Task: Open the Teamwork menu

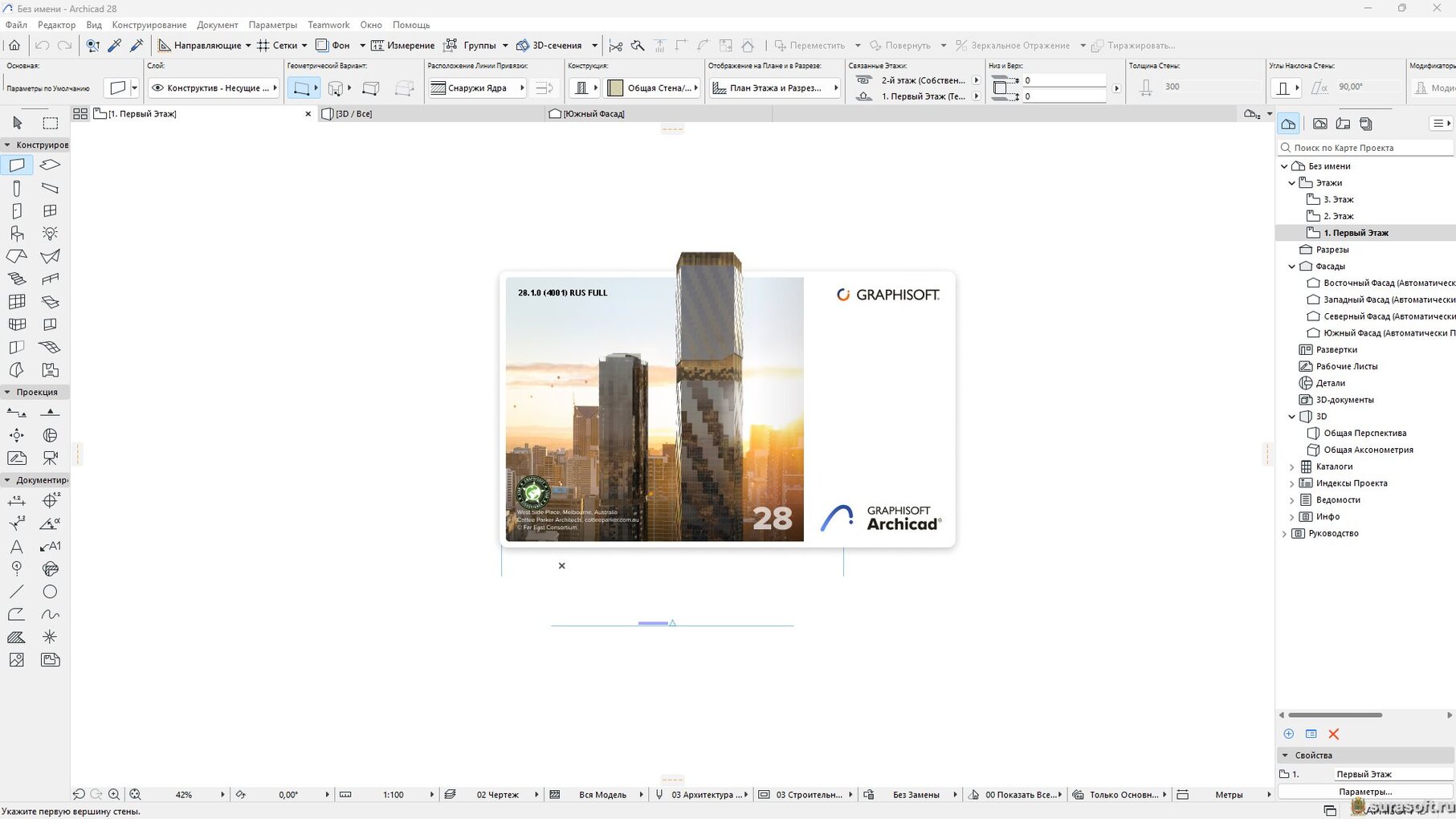Action: [328, 25]
